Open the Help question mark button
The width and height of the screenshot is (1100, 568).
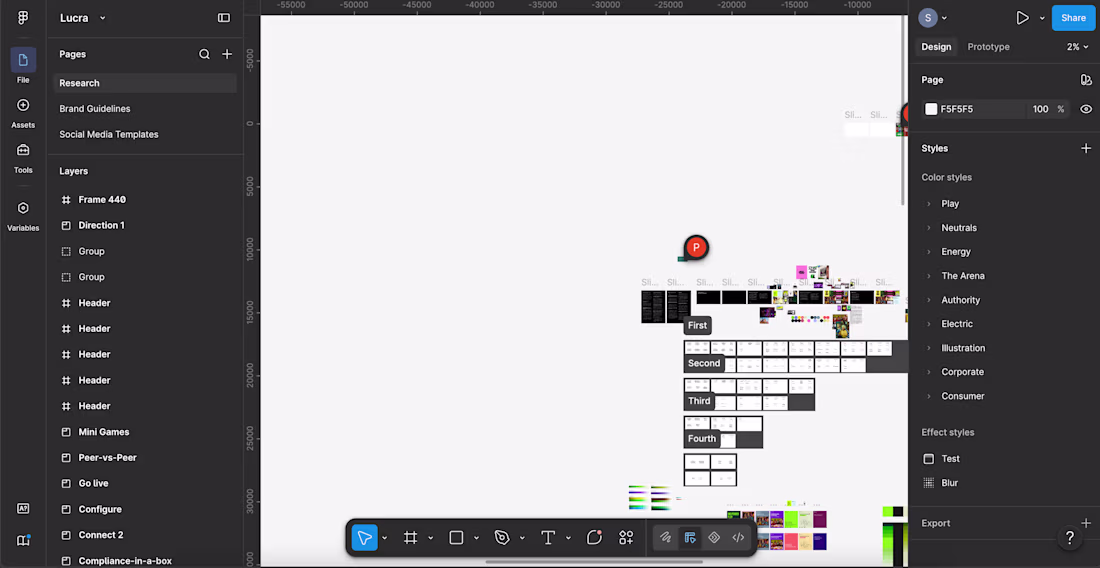point(1070,538)
